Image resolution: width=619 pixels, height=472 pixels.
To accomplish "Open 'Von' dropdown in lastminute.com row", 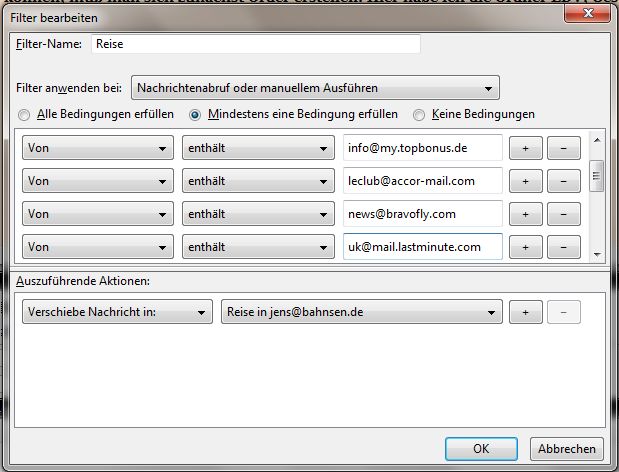I will 98,247.
